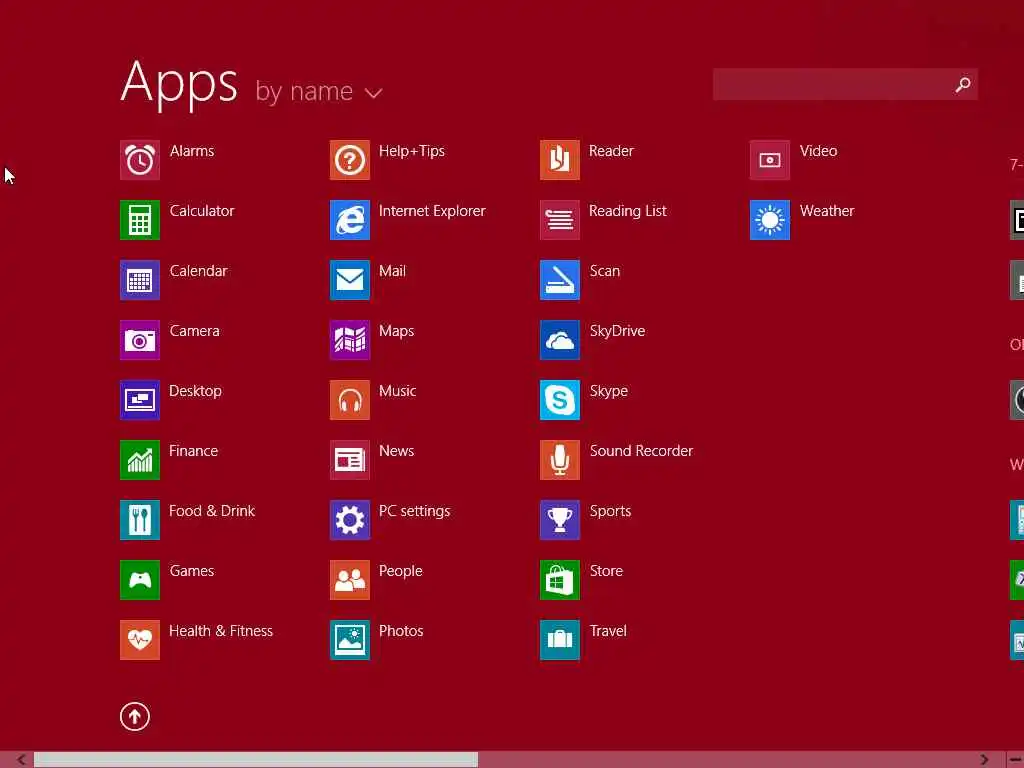1024x768 pixels.
Task: Open the Photos app icon
Action: tap(350, 640)
